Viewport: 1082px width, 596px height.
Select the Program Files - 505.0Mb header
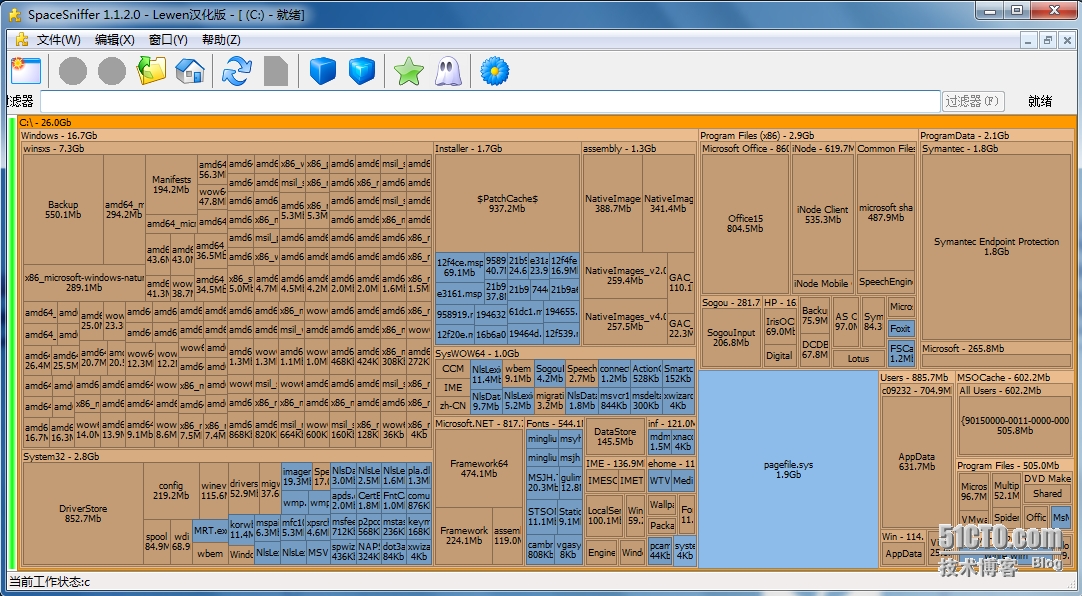tap(1015, 466)
